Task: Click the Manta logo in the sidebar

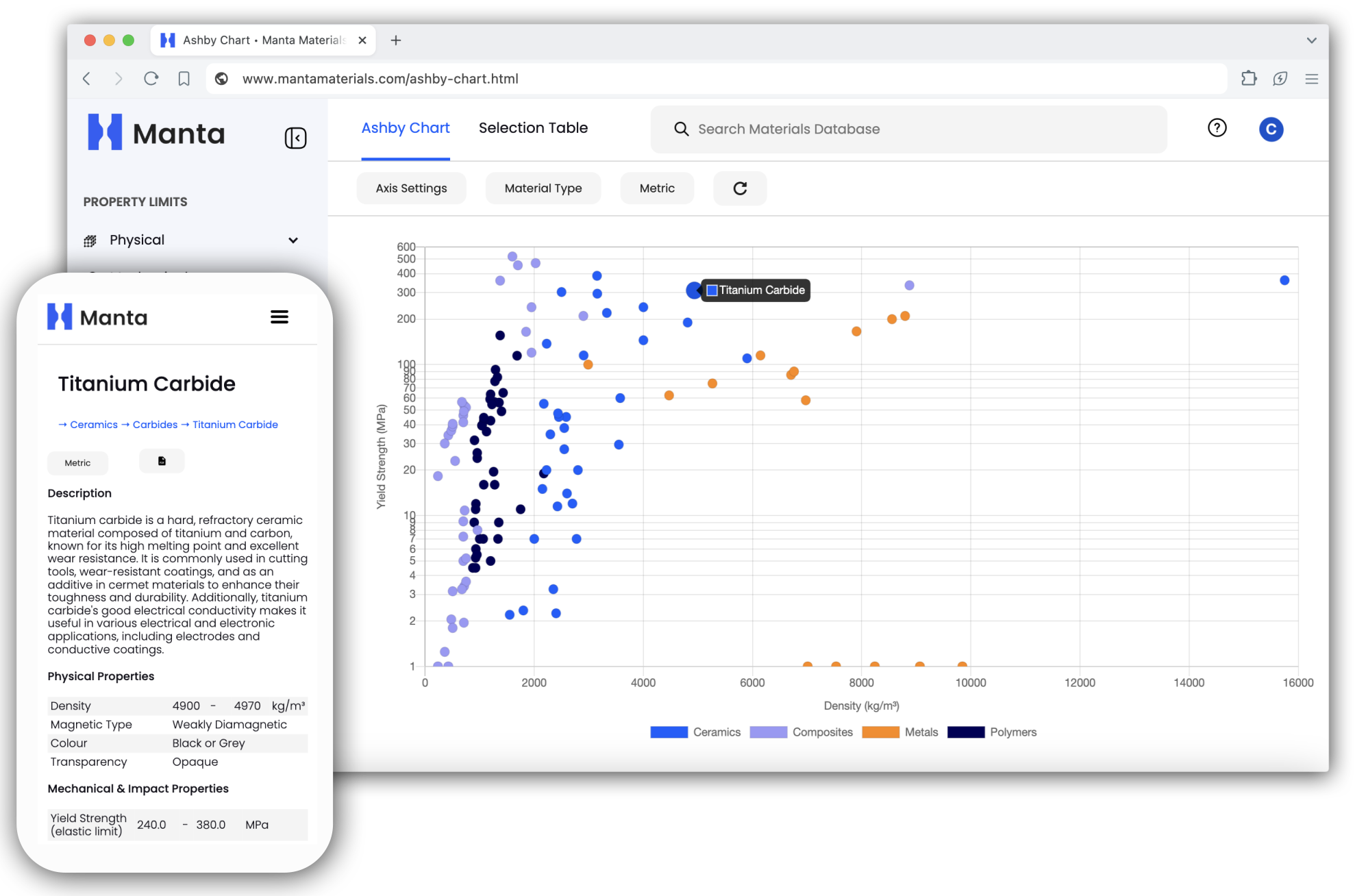Action: (156, 133)
